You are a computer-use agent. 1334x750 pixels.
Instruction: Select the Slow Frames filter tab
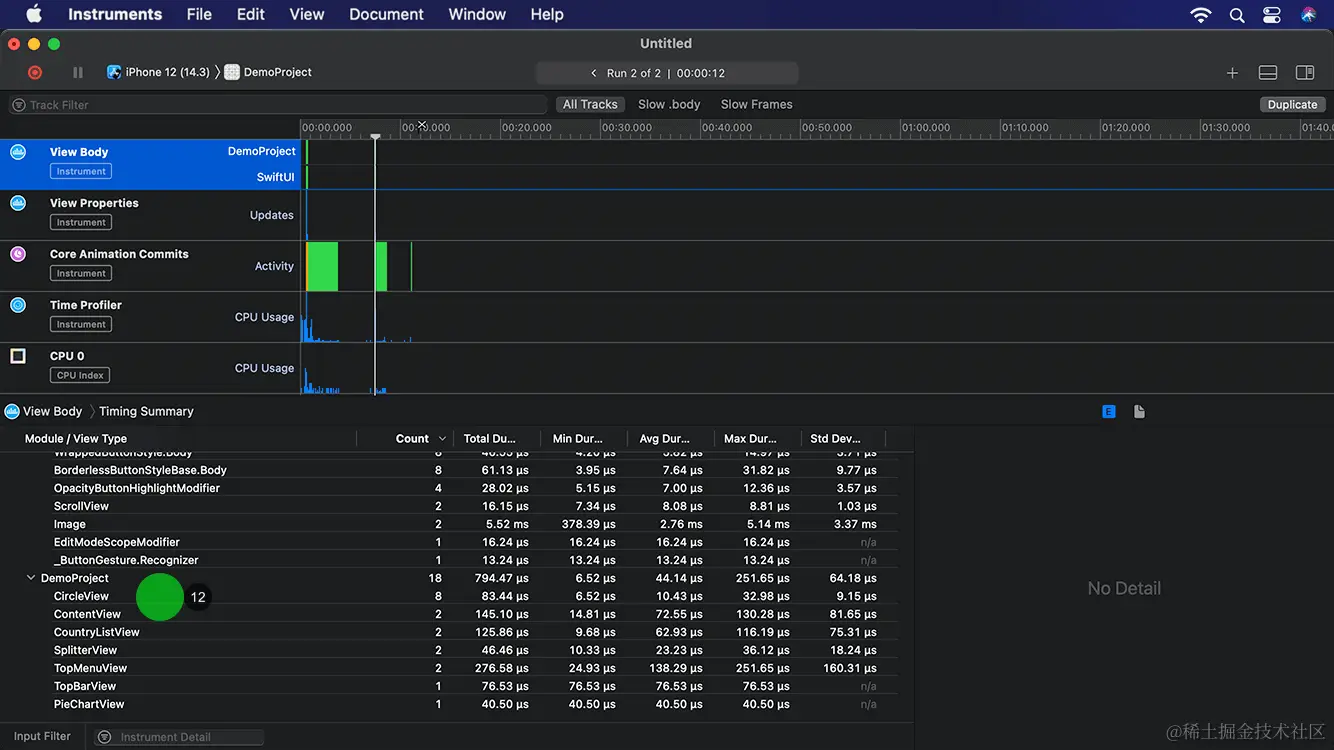coord(756,104)
